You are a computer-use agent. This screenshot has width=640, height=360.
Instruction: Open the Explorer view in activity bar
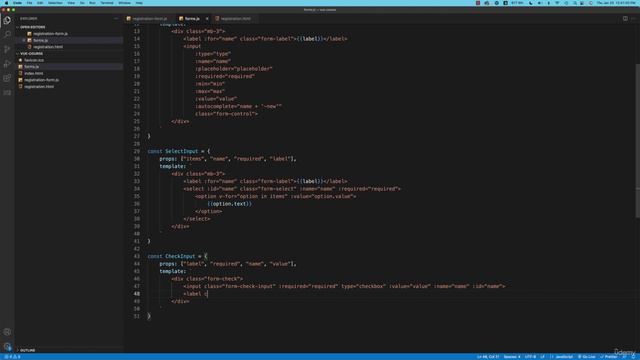7,20
